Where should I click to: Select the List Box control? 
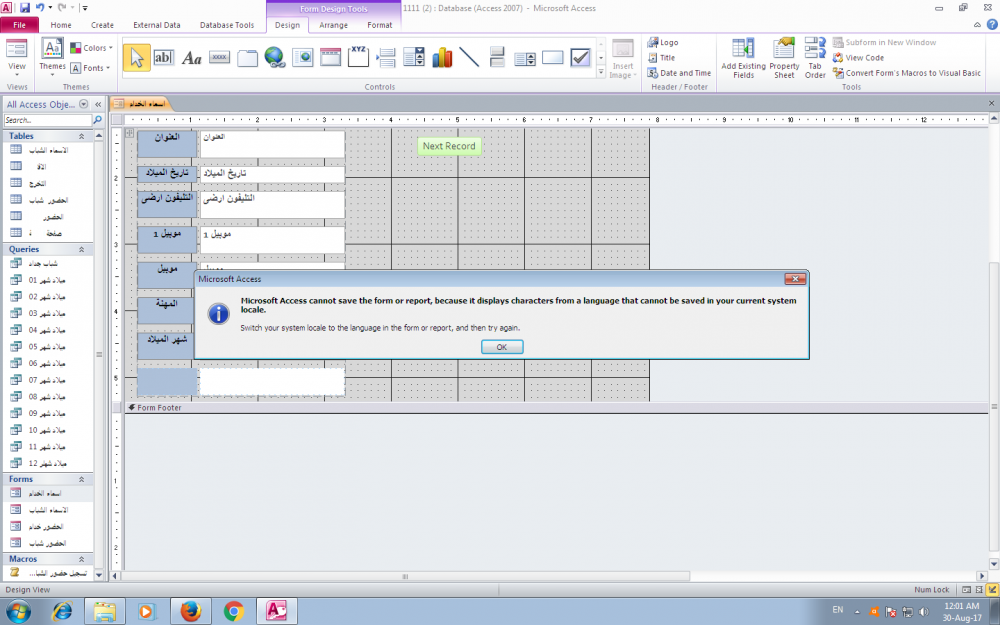(525, 58)
